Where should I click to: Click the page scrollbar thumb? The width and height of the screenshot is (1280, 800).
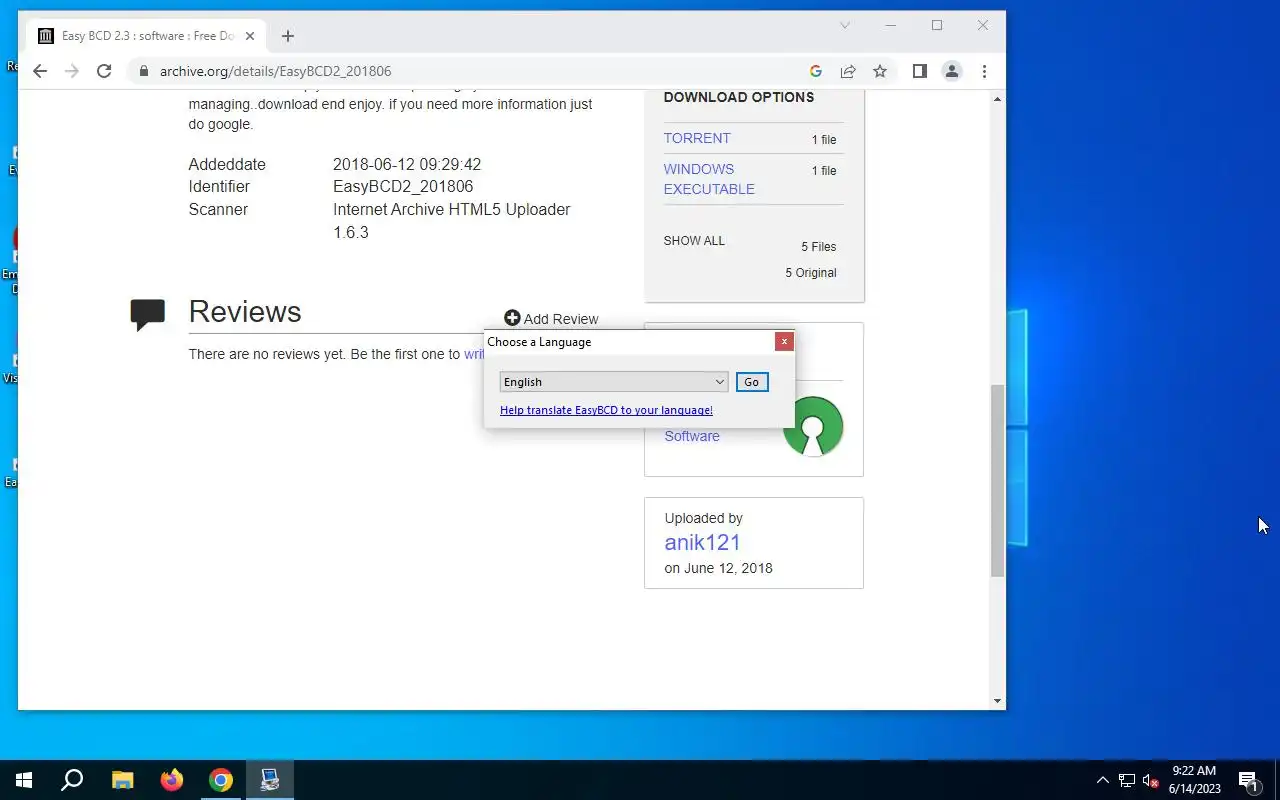point(997,480)
